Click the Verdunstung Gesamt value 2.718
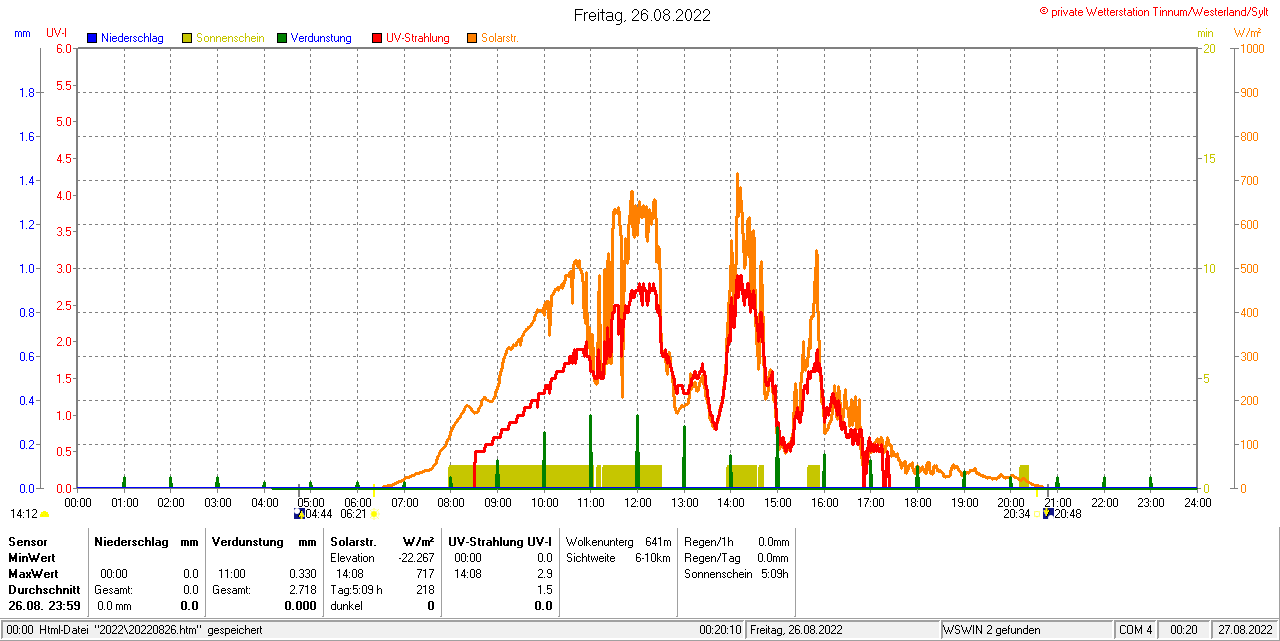This screenshot has width=1280, height=641. (302, 590)
